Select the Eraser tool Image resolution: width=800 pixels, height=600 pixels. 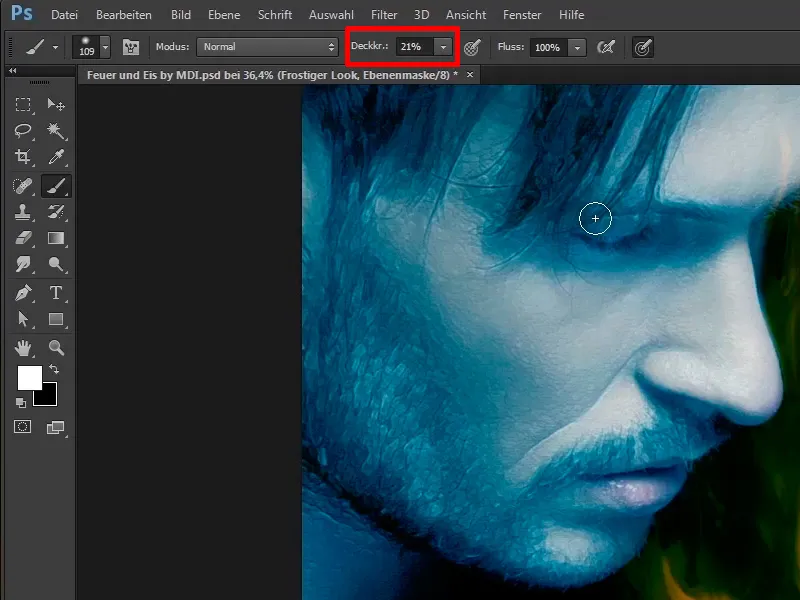point(23,238)
